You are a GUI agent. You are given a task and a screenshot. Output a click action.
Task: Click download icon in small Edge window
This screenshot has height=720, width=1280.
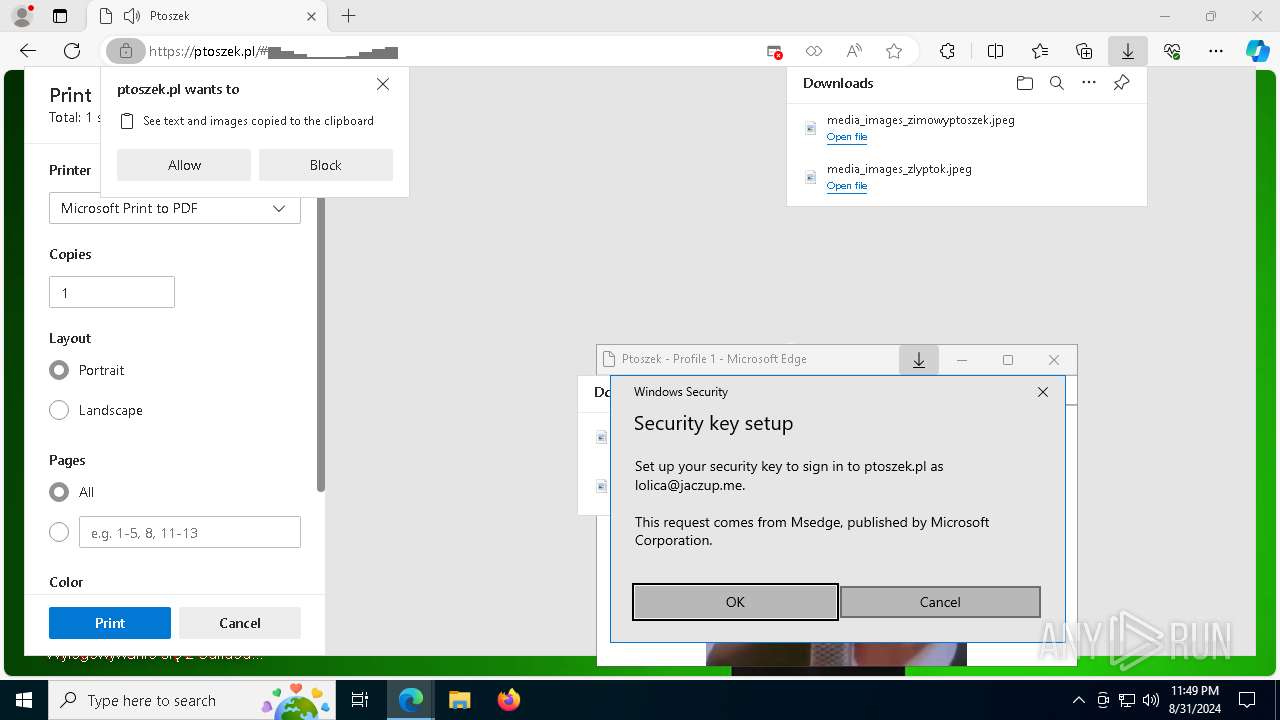(x=919, y=360)
